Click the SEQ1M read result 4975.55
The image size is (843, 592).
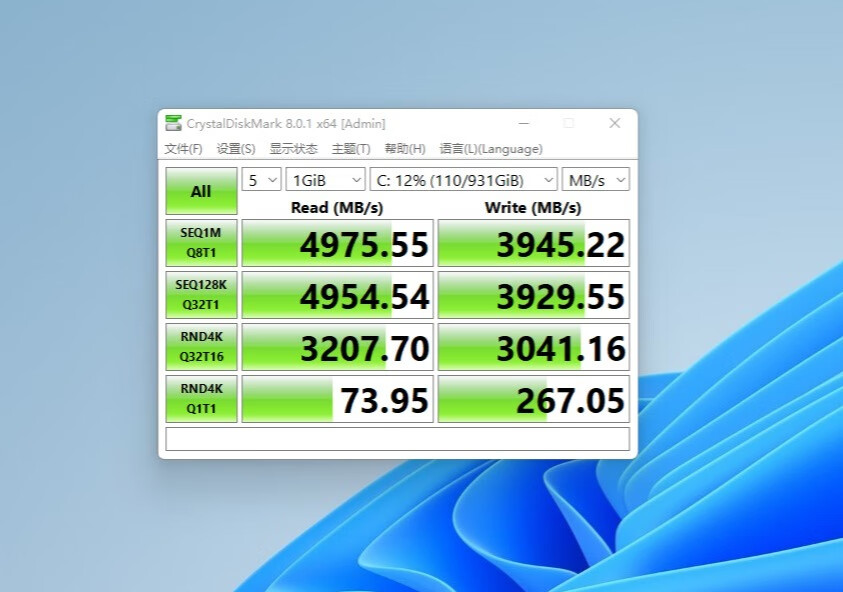click(337, 242)
